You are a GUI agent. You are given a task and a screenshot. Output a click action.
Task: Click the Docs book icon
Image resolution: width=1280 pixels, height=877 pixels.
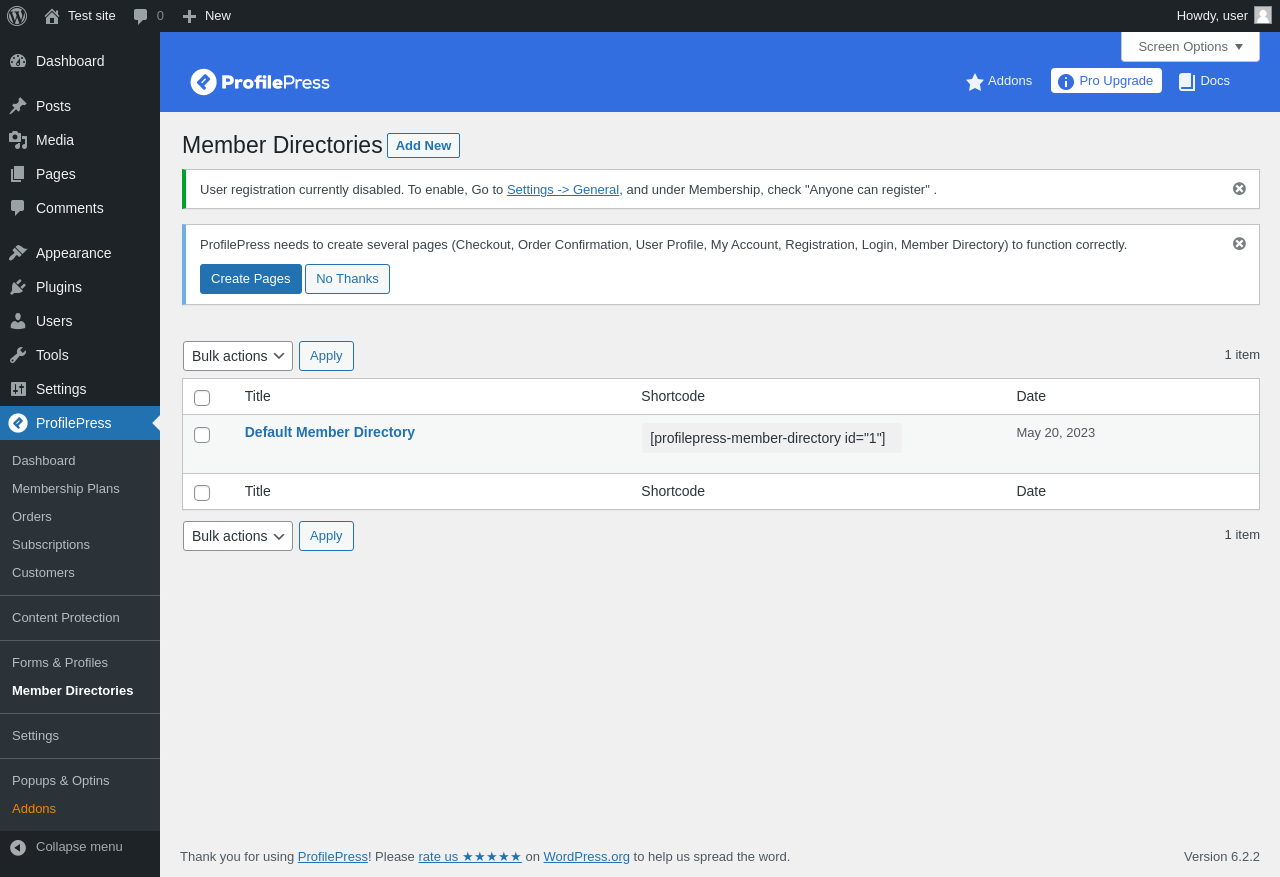(x=1187, y=82)
